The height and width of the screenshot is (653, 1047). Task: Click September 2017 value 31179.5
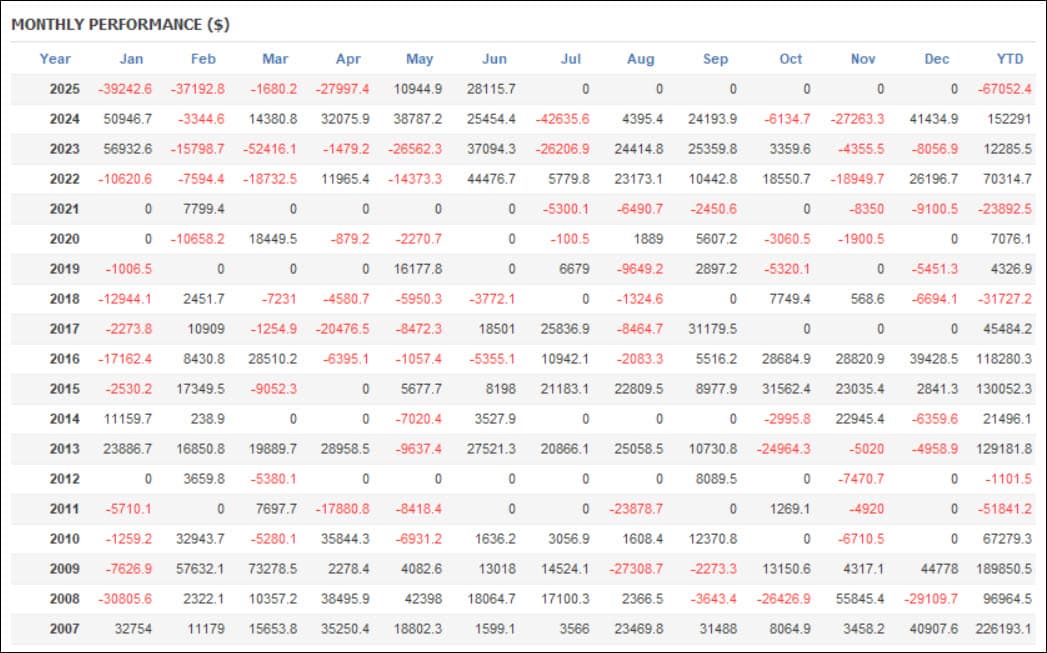[712, 329]
